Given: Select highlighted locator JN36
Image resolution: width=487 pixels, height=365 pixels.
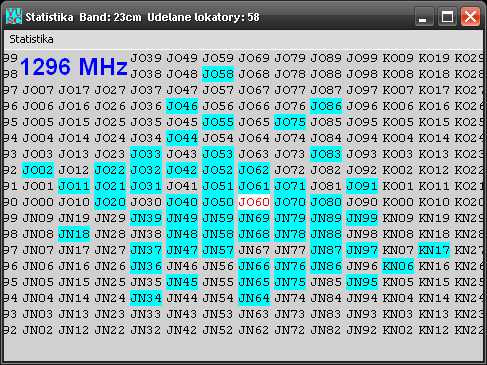Looking at the screenshot, I should (x=146, y=266).
